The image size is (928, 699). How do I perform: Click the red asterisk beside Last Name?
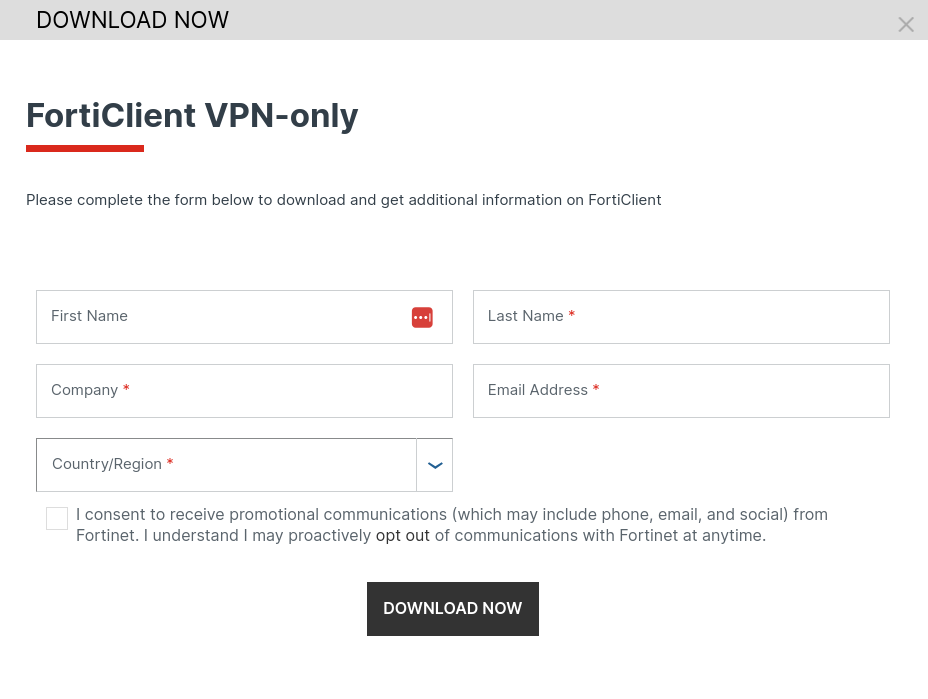pos(572,316)
